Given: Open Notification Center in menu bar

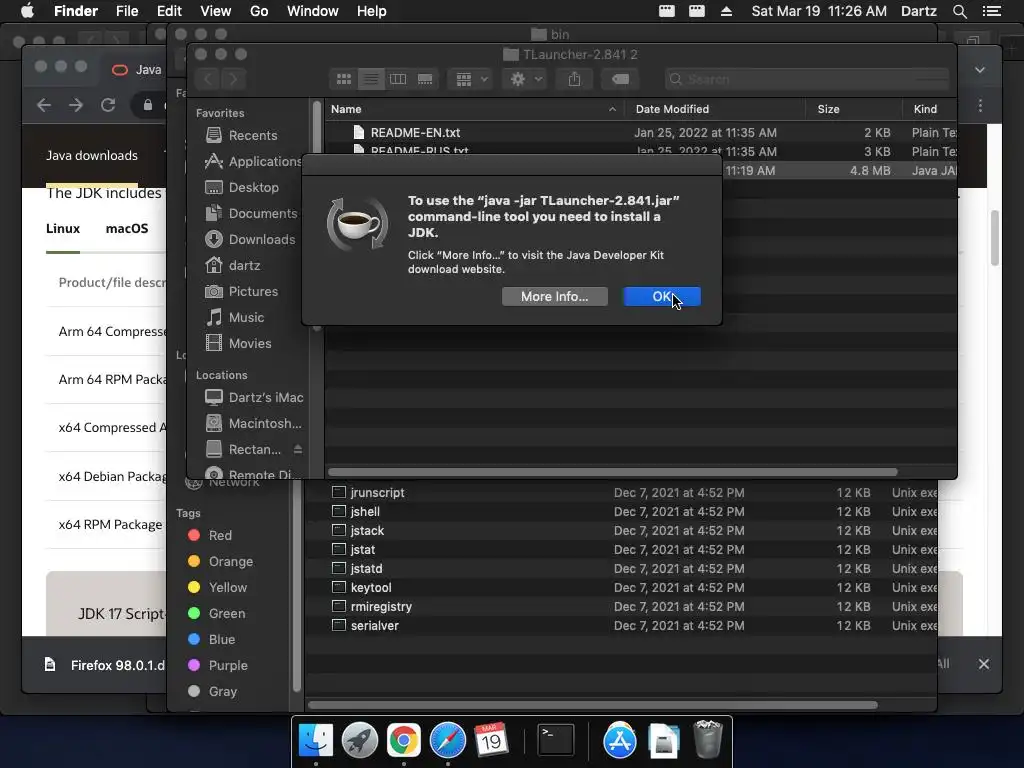Looking at the screenshot, I should point(991,11).
